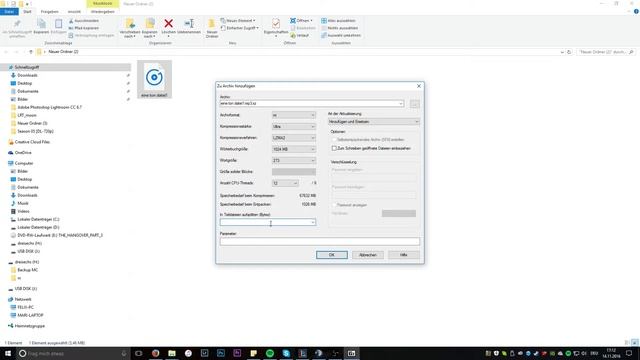Click the Verlauf icon in ribbon
The height and width of the screenshot is (360, 640).
click(x=293, y=36)
